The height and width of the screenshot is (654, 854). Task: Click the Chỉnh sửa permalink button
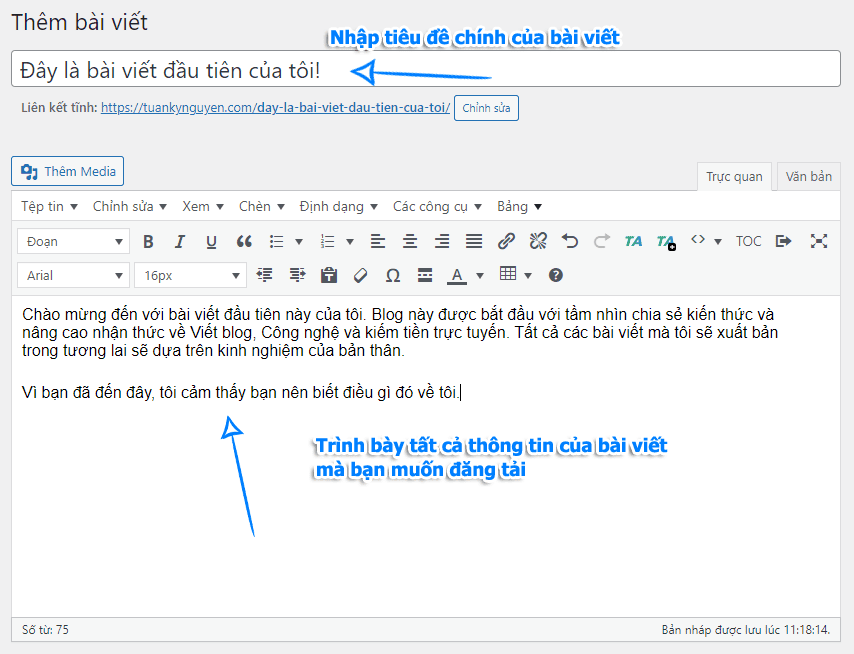[x=486, y=108]
